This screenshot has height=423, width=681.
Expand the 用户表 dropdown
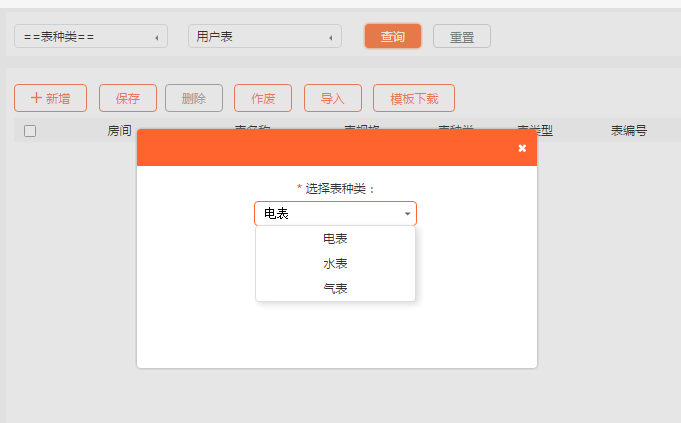point(264,37)
